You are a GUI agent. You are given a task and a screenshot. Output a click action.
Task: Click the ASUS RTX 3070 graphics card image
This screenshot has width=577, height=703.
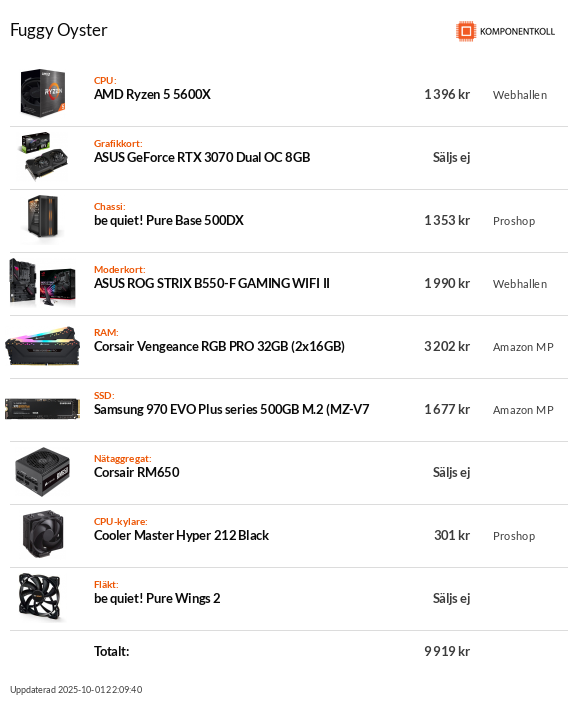click(x=43, y=156)
